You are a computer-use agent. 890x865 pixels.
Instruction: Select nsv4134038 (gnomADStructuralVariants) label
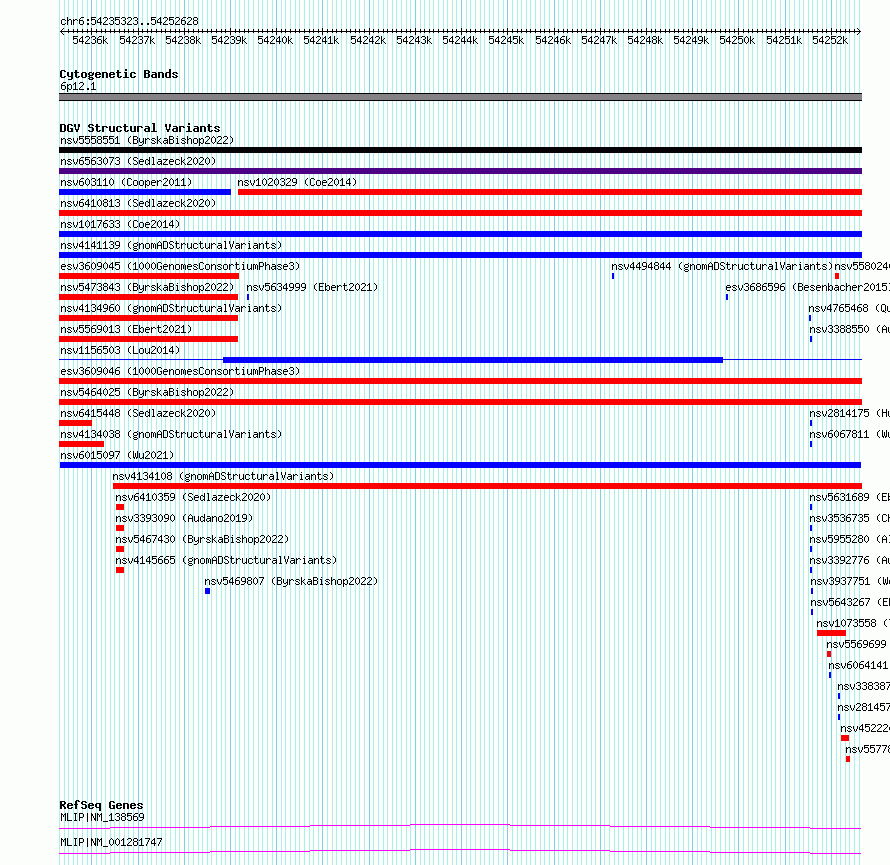171,434
